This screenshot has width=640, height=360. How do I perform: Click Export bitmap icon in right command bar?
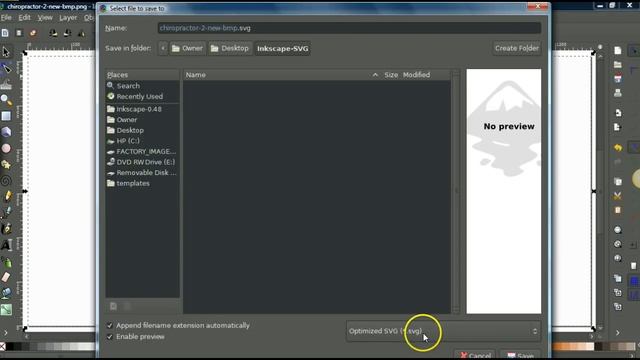click(x=618, y=127)
